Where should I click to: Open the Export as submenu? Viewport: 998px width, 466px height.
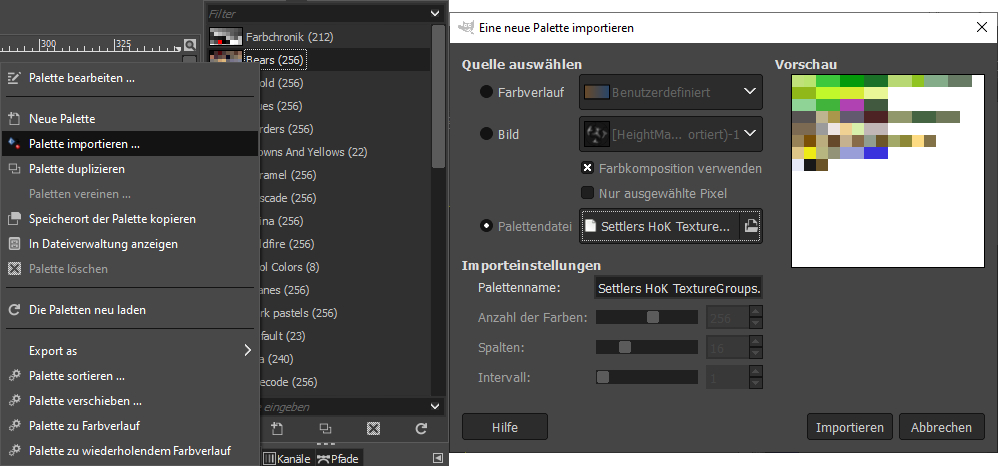tap(130, 351)
